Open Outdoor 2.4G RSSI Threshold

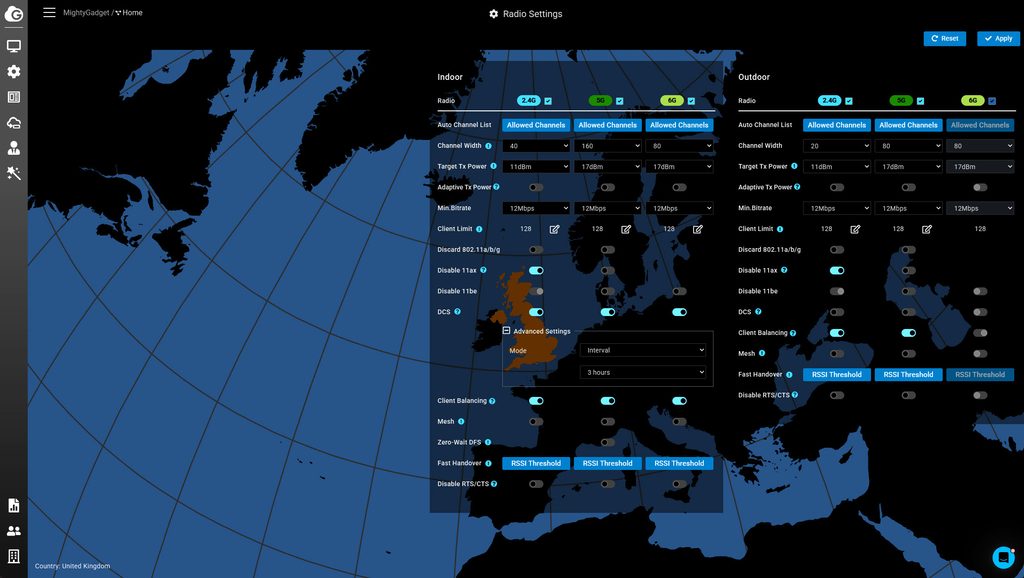tap(837, 375)
